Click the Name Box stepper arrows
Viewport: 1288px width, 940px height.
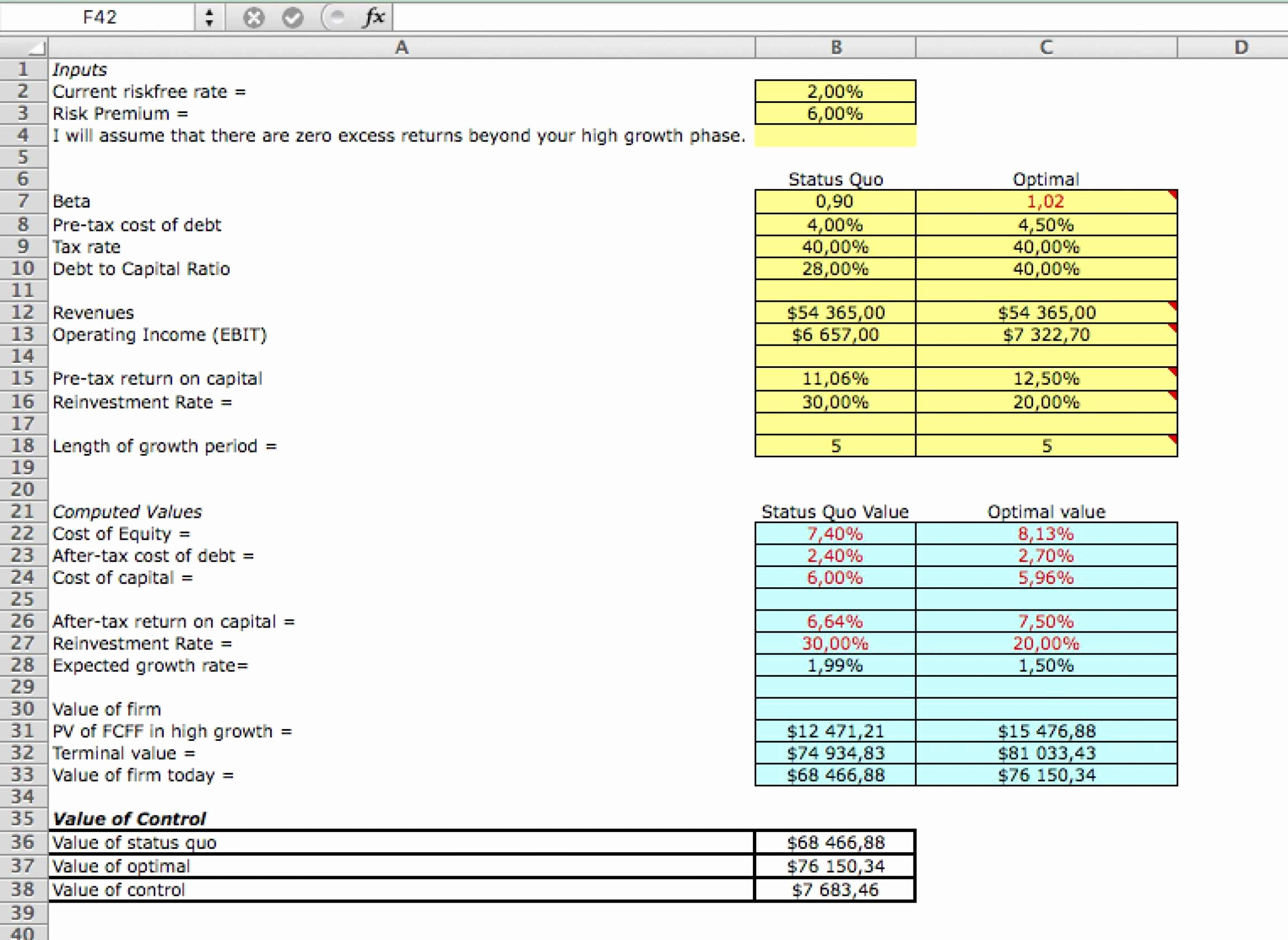(209, 17)
